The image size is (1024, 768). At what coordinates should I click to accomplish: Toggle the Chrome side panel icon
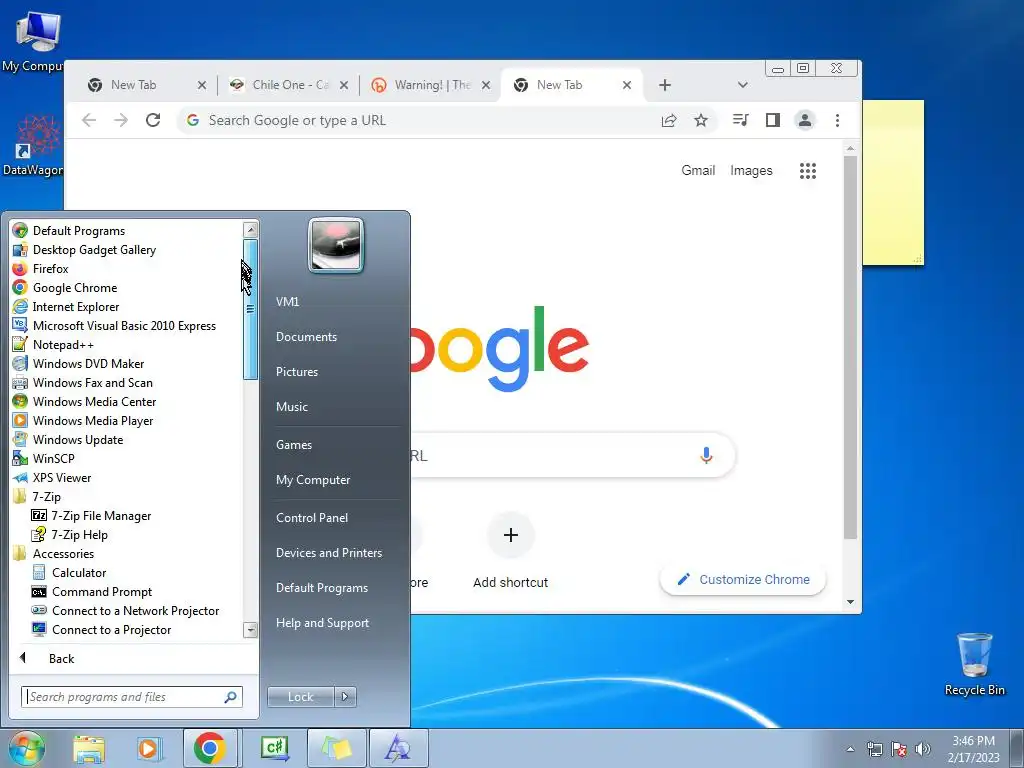click(773, 120)
